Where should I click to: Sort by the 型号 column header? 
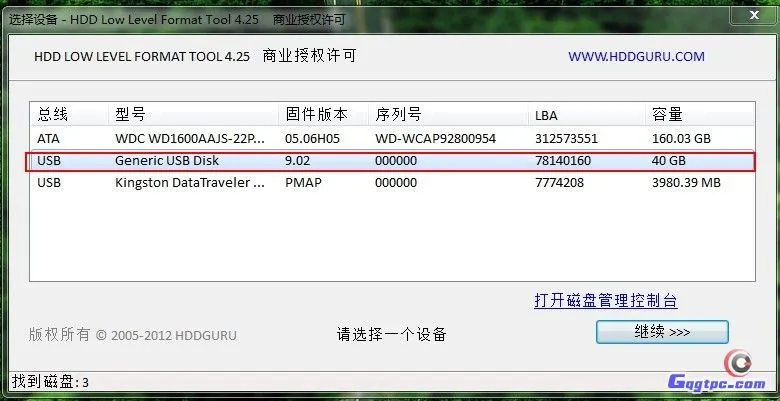tap(194, 115)
